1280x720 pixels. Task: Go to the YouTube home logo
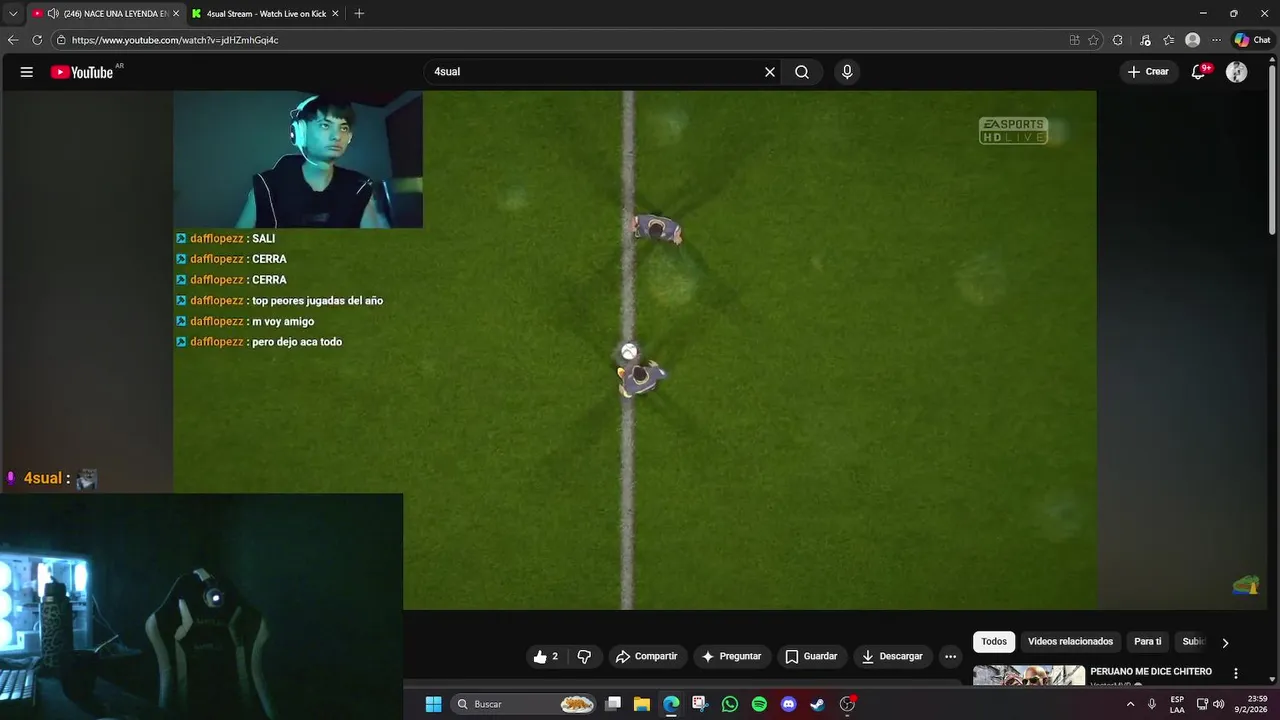pyautogui.click(x=82, y=72)
